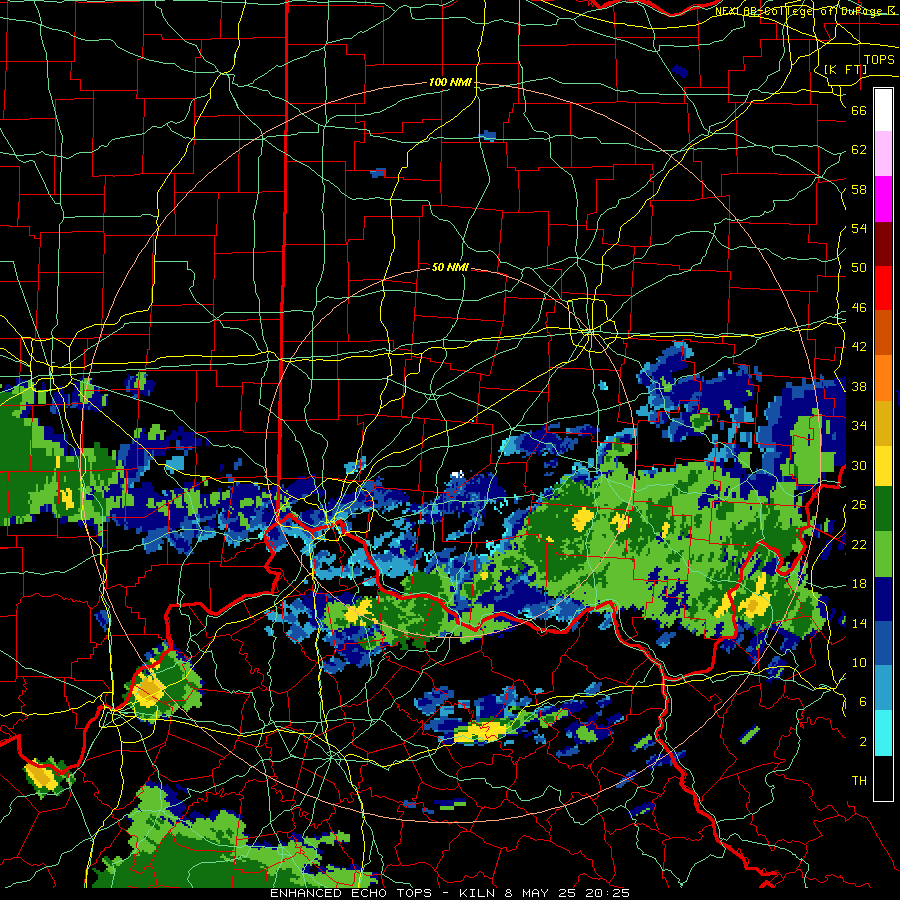This screenshot has height=900, width=900.
Task: Click the light pink swatch of the color scale
Action: (883, 154)
